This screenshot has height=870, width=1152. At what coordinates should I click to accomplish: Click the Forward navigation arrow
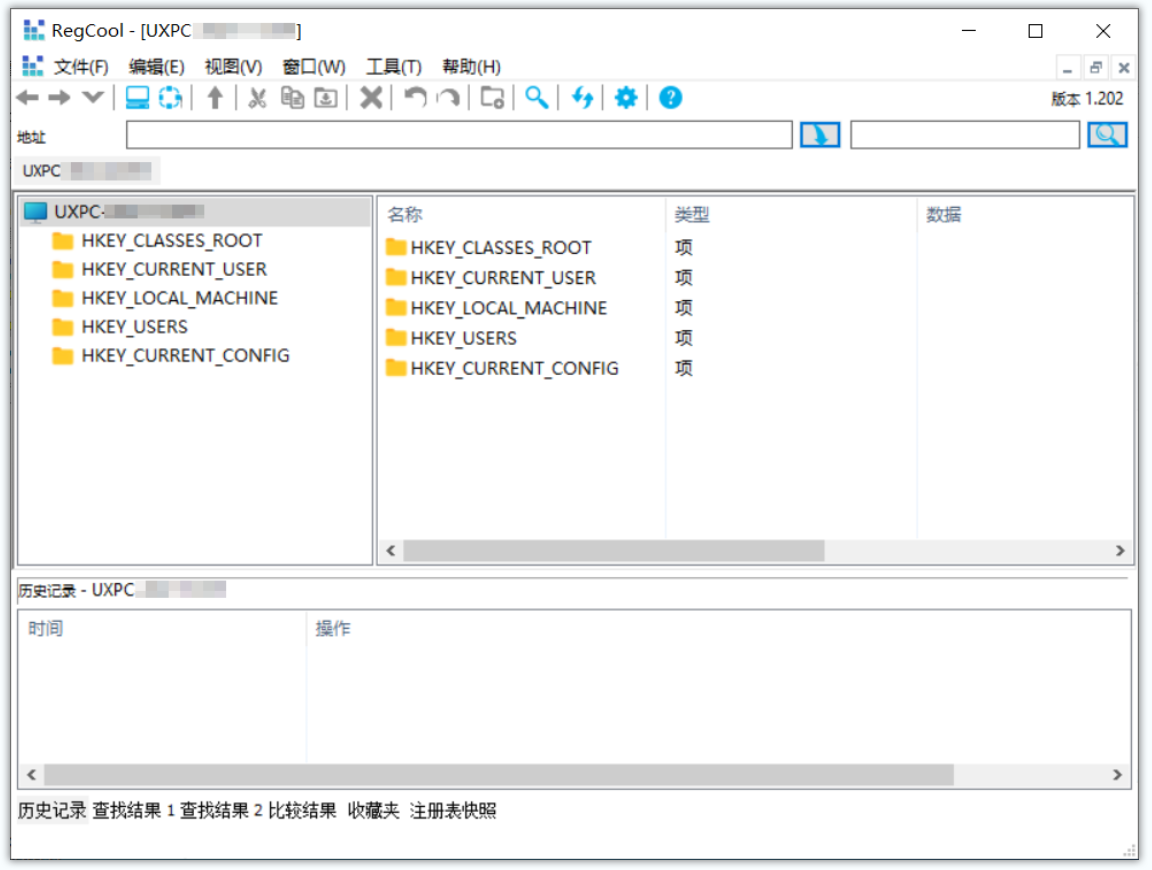[x=60, y=97]
